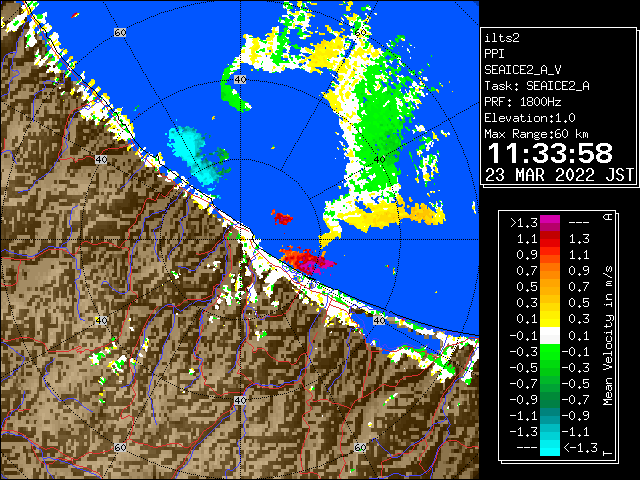Screen dimensions: 640x480
Task: Click the '11:33:58' timestamp
Action: pyautogui.click(x=550, y=153)
